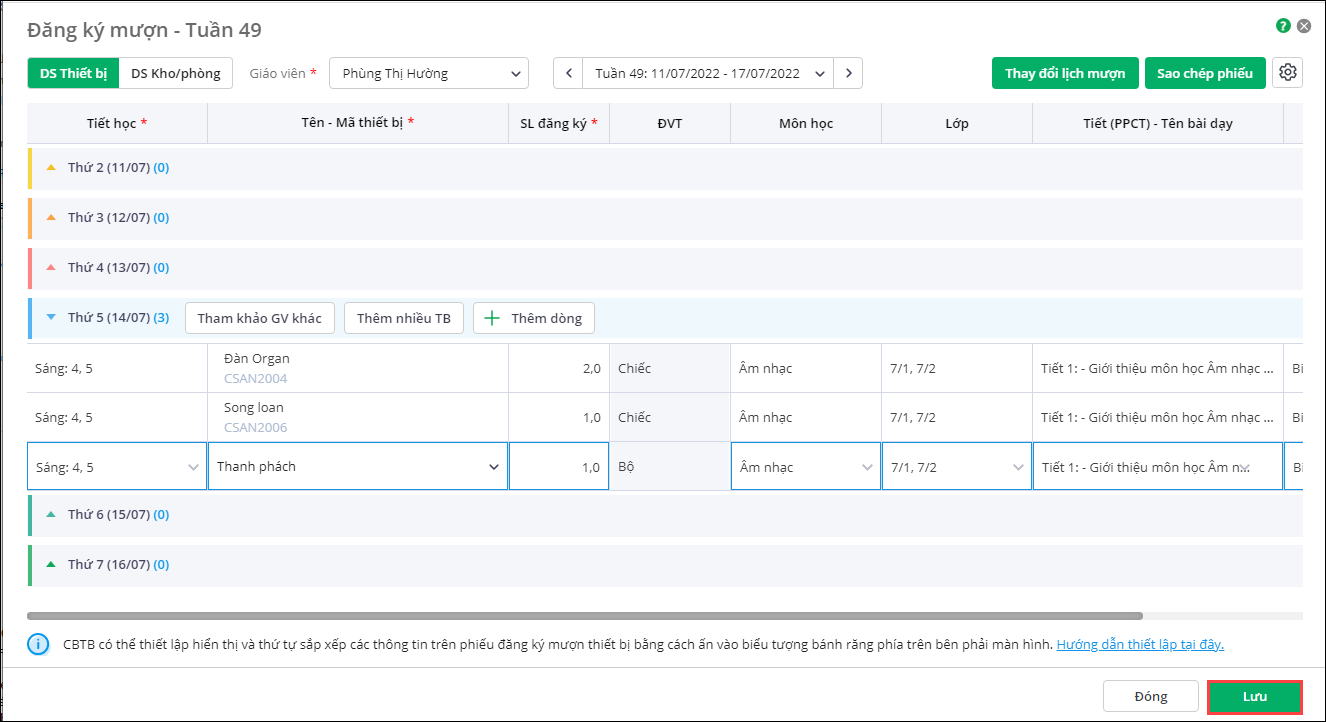Click lesson title in Song loan row
The width and height of the screenshot is (1326, 722).
[1157, 417]
